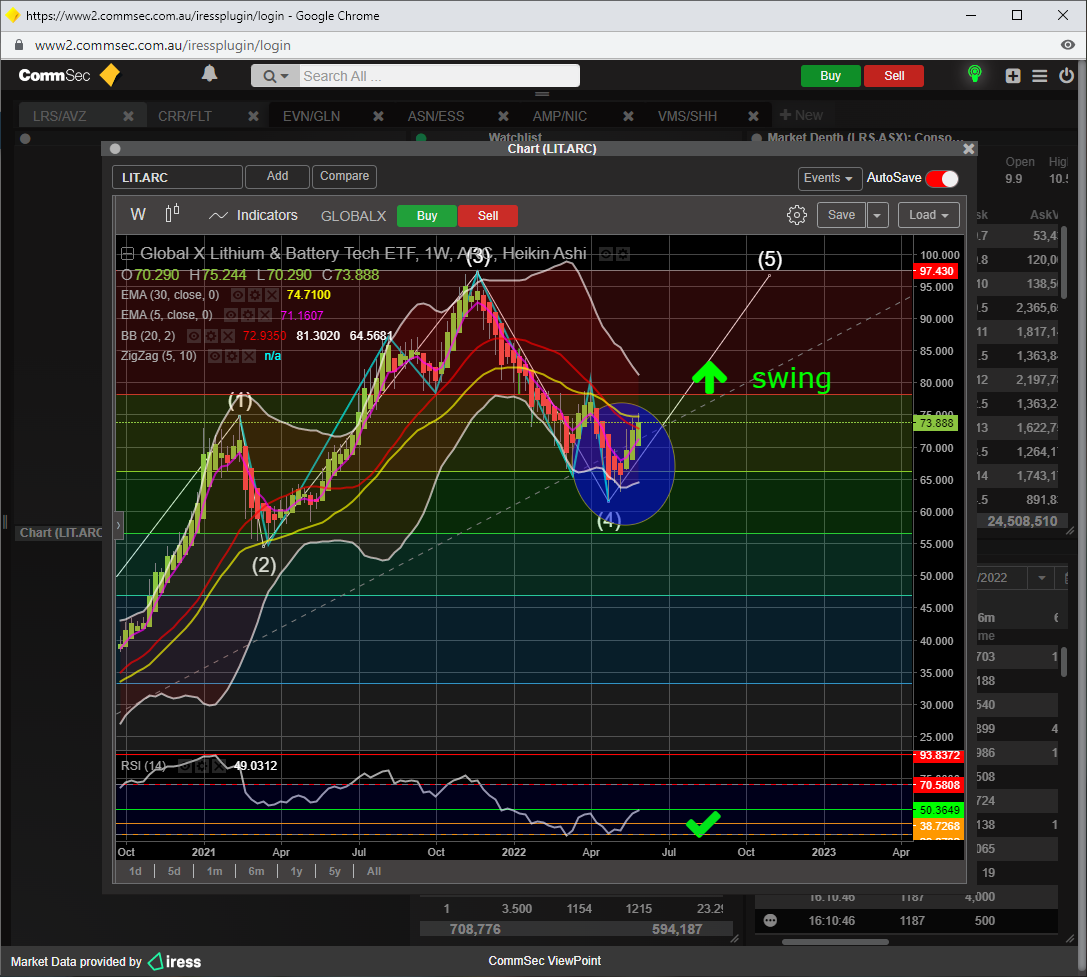Click the Search All input box
The height and width of the screenshot is (977, 1087).
(x=440, y=76)
